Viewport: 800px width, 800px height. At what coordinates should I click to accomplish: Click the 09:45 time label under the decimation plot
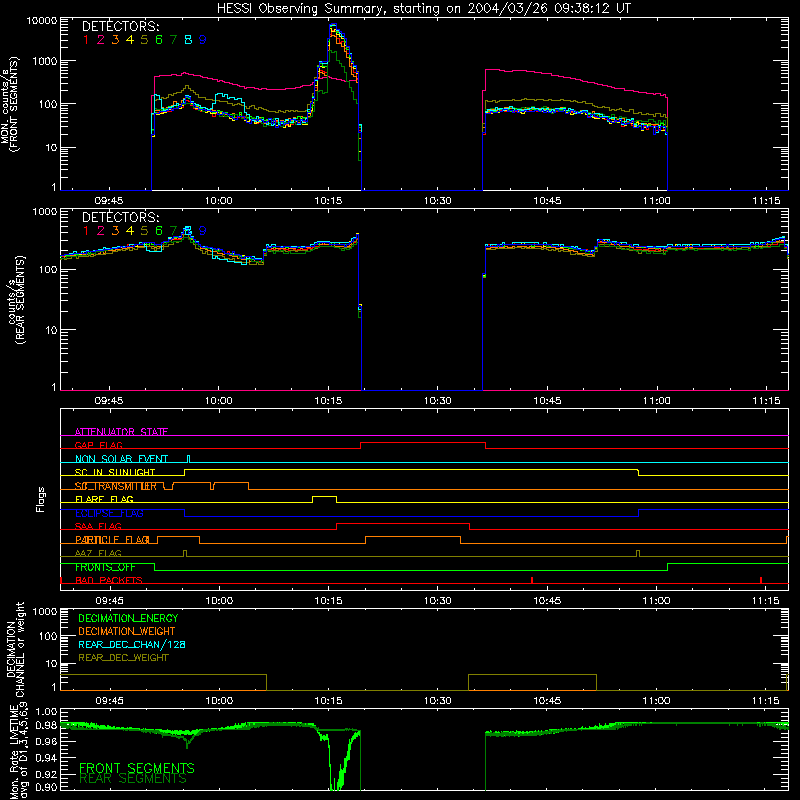109,701
